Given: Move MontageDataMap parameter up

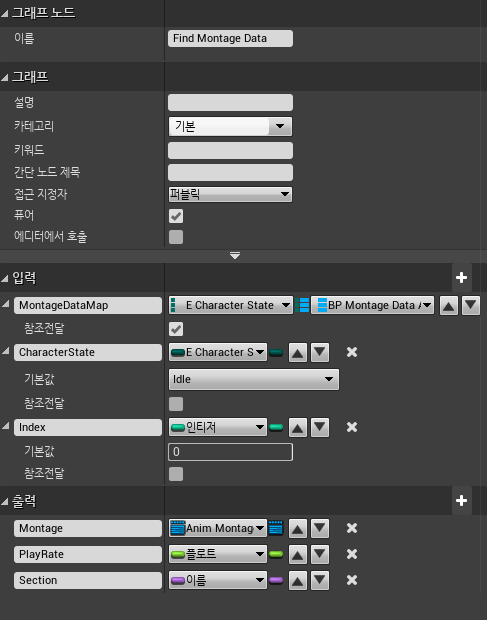Looking at the screenshot, I should click(x=449, y=305).
